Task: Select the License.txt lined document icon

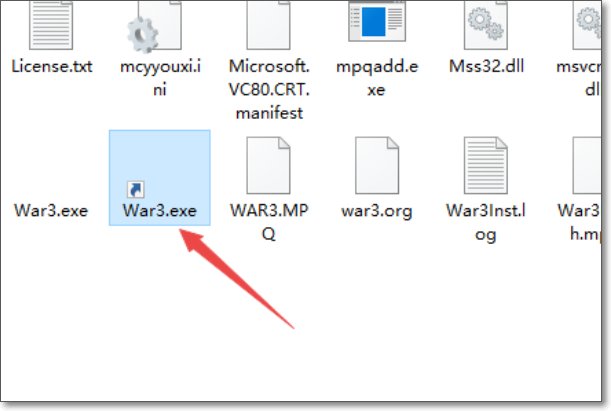Action: 51,25
